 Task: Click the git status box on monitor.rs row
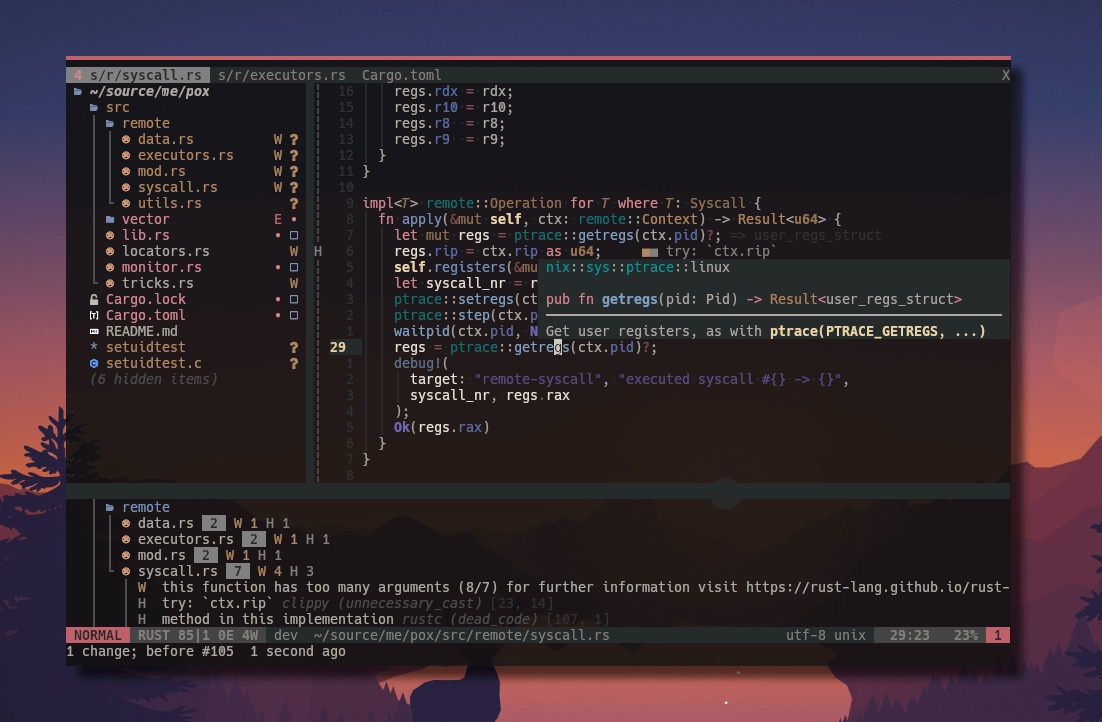[294, 267]
